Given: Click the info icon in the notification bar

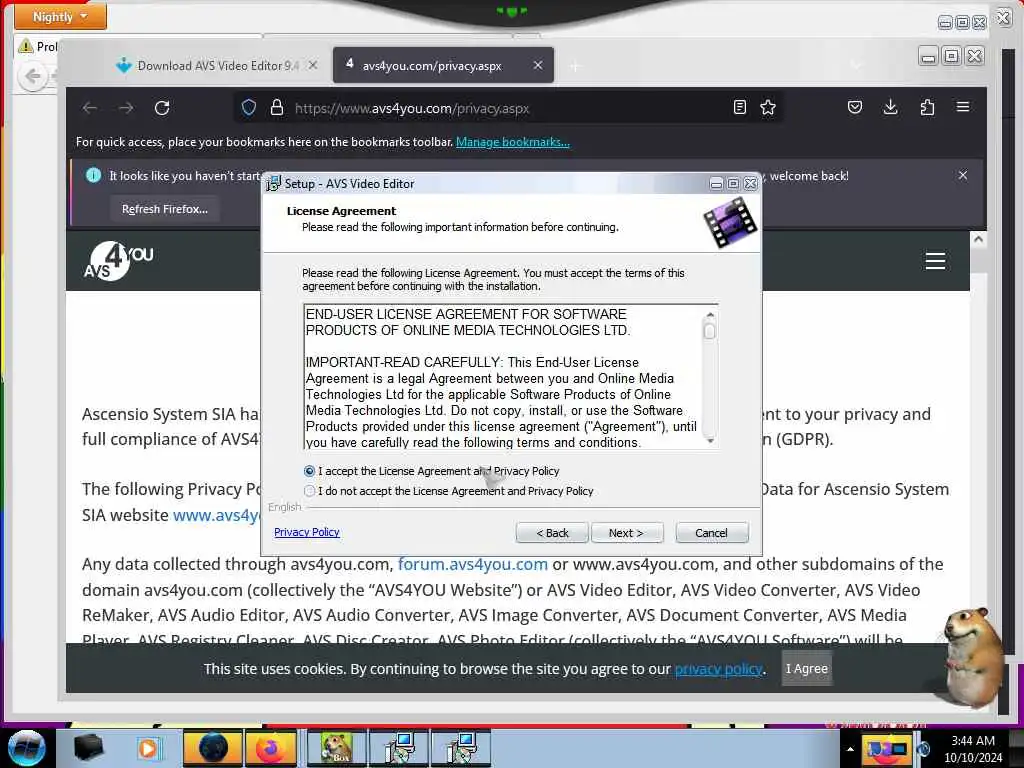Looking at the screenshot, I should point(93,175).
